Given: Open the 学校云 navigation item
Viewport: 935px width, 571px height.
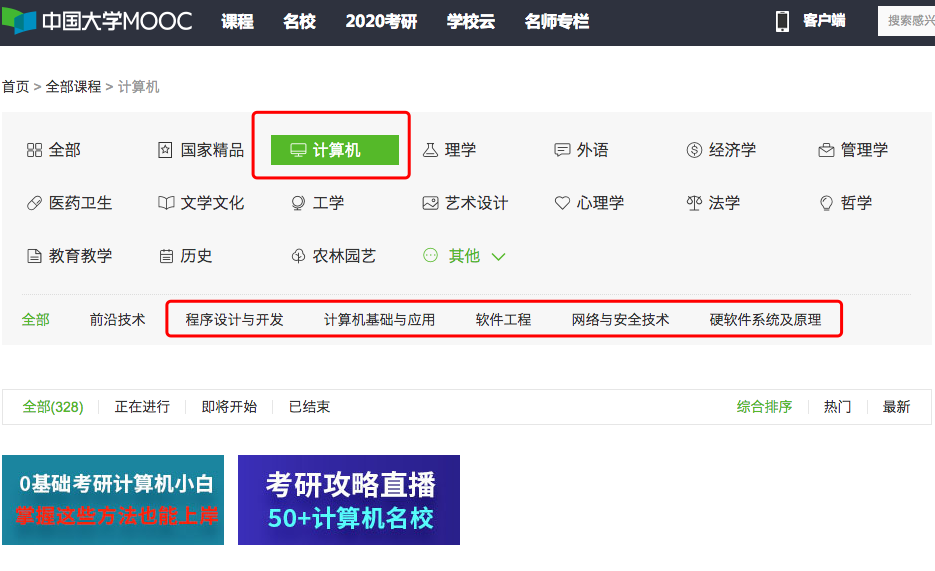Looking at the screenshot, I should click(471, 21).
